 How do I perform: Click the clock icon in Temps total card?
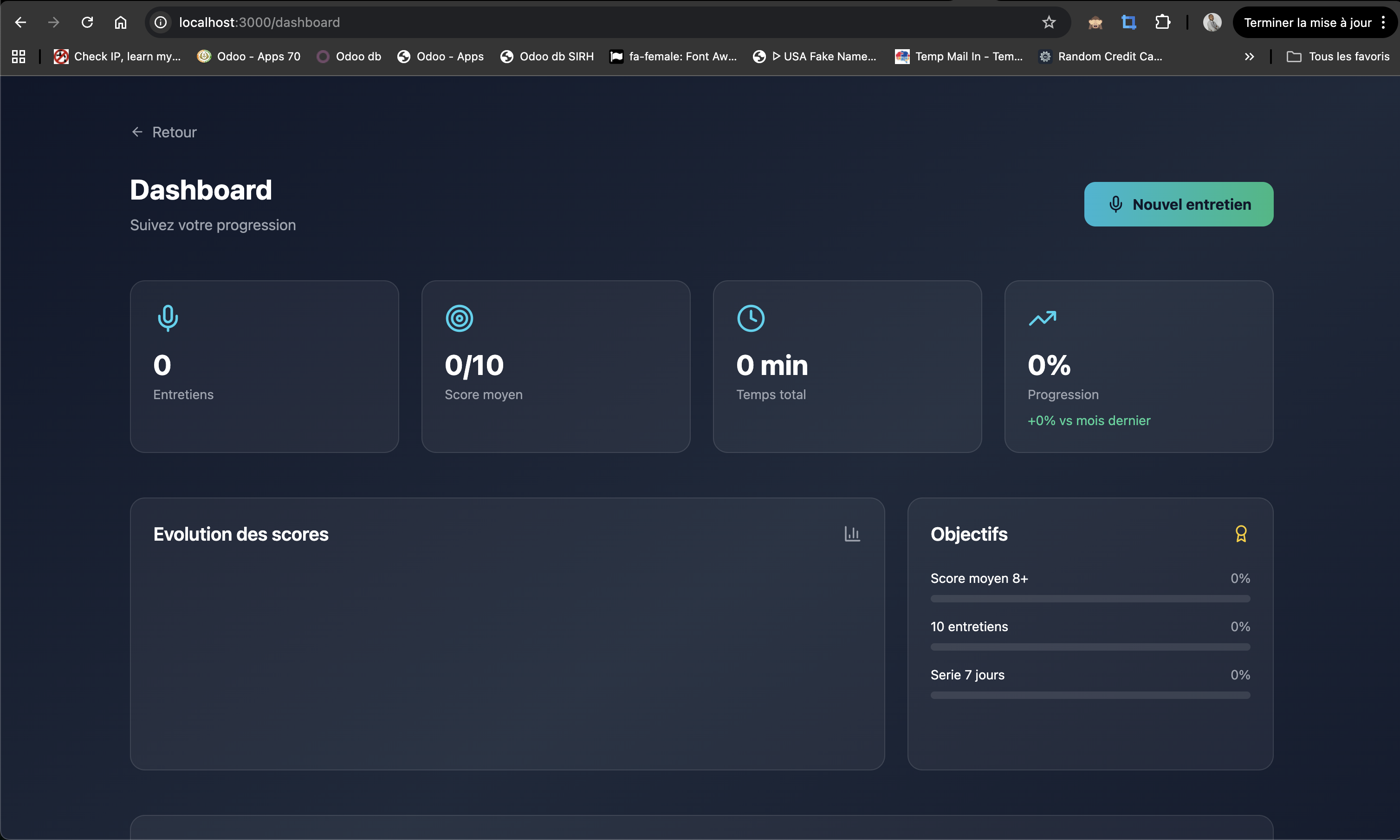point(751,318)
